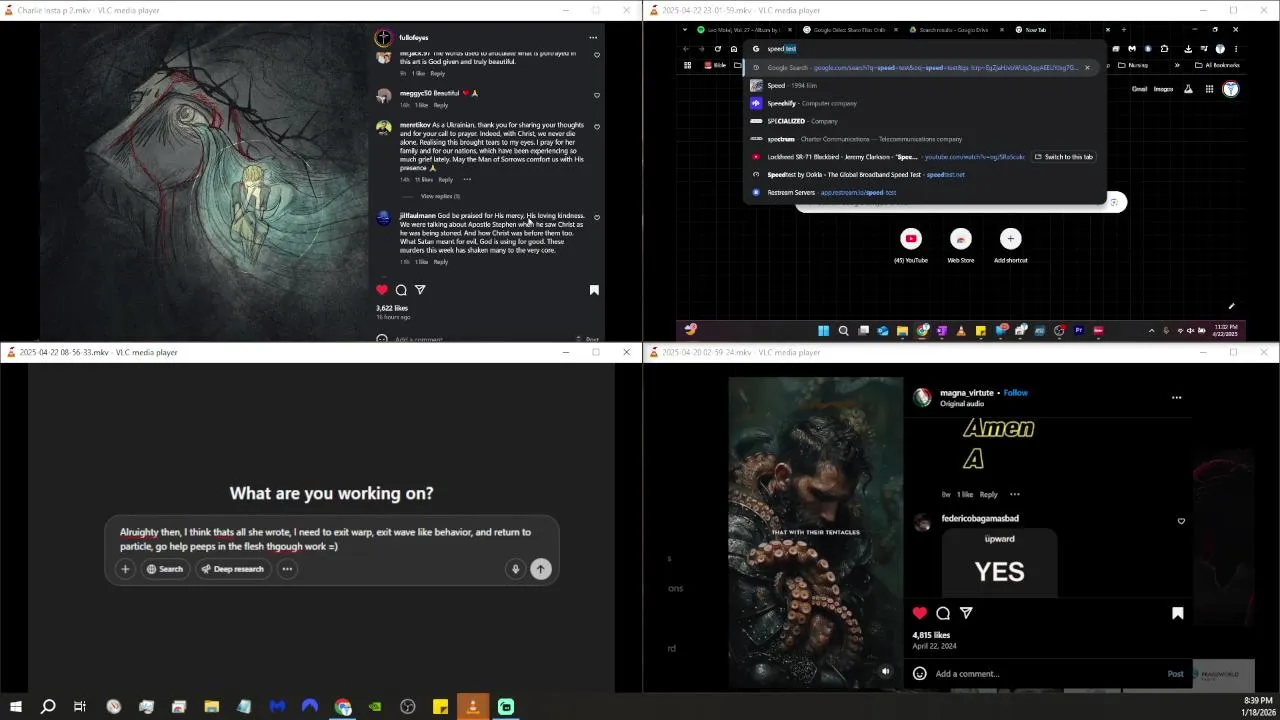Click bookmark icon on magna_virtute post
Image resolution: width=1280 pixels, height=720 pixels.
pos(1178,613)
